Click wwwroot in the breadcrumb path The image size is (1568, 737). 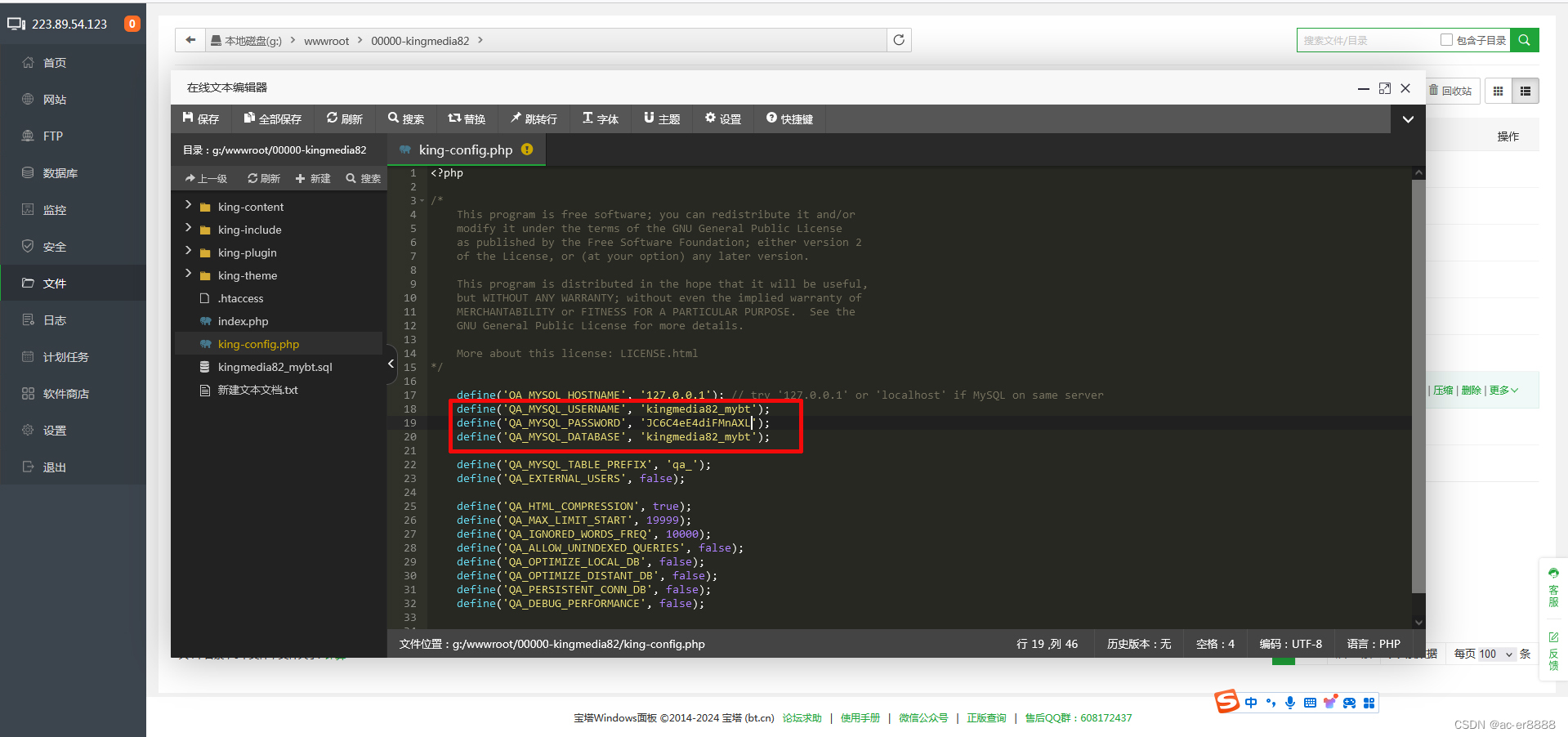[x=326, y=41]
